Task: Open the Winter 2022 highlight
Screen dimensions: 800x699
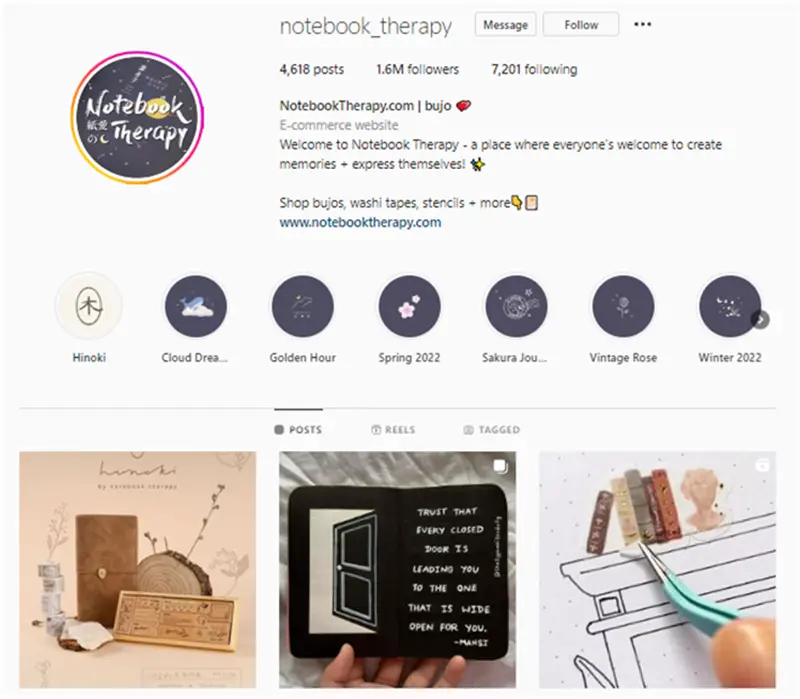Action: pos(730,306)
